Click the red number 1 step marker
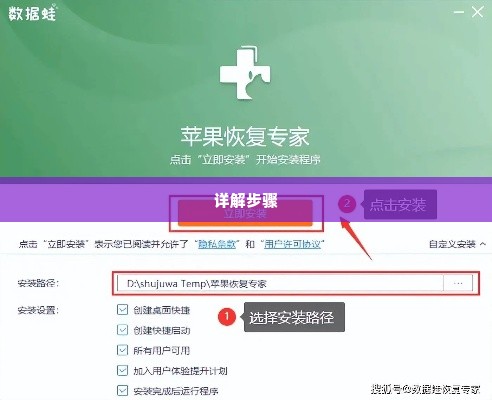The width and height of the screenshot is (492, 400). (227, 316)
